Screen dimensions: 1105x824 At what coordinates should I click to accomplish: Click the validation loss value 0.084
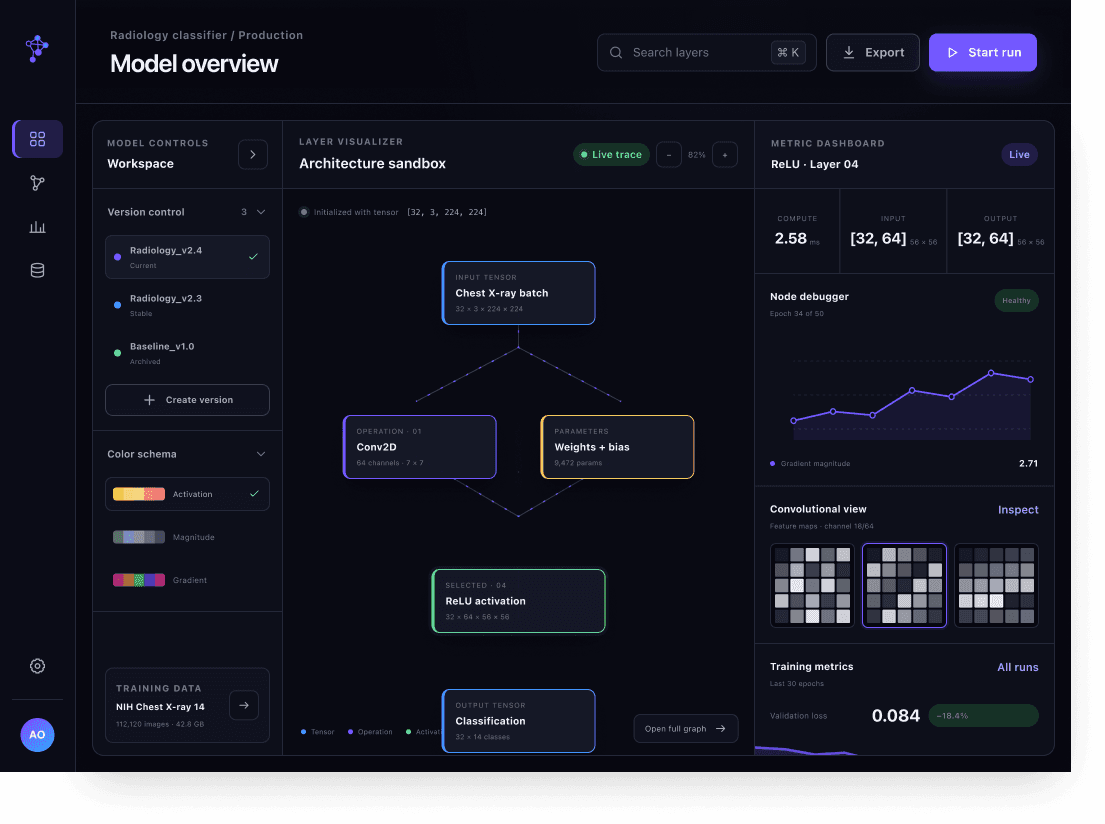896,716
